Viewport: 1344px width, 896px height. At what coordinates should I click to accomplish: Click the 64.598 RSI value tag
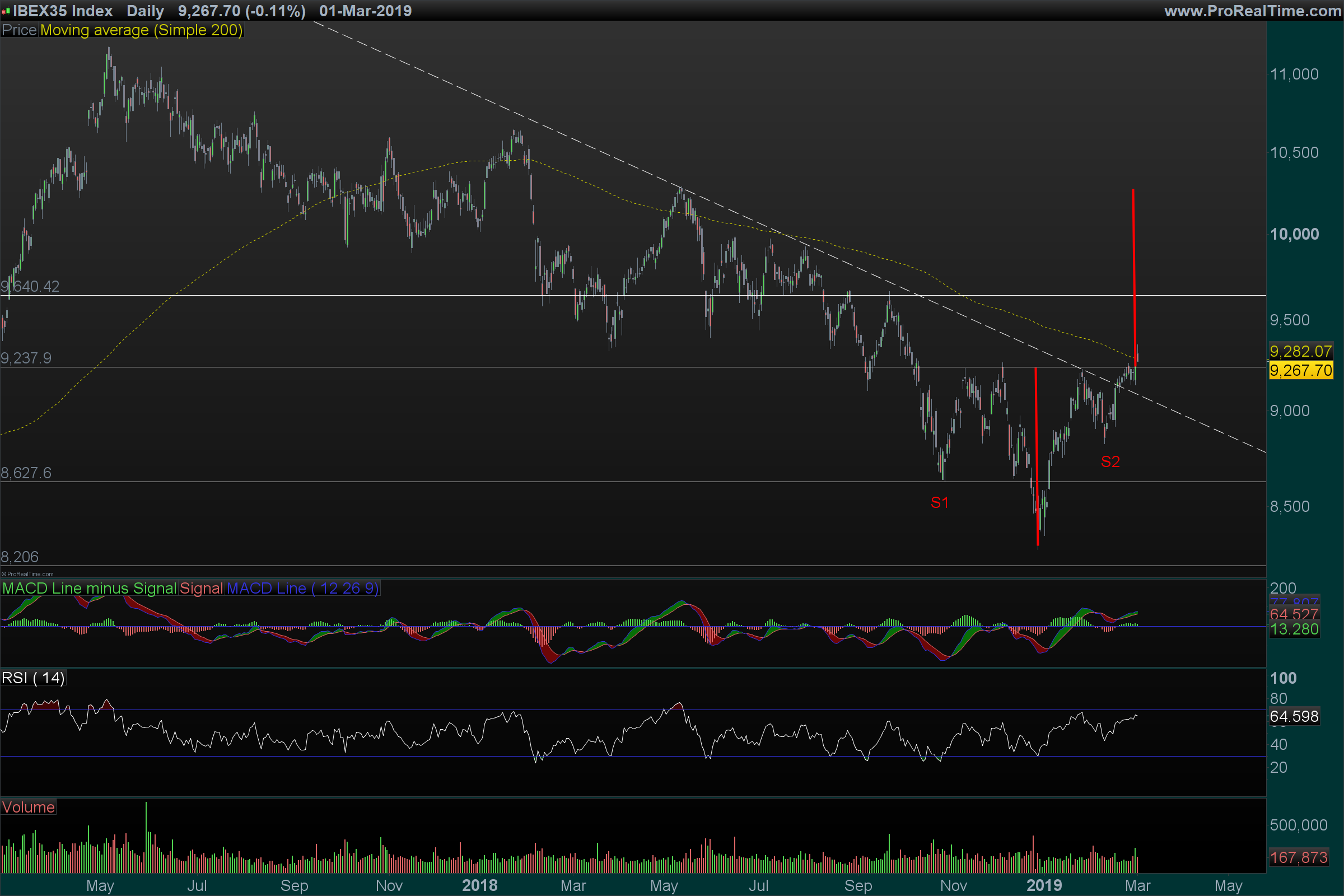(1294, 716)
